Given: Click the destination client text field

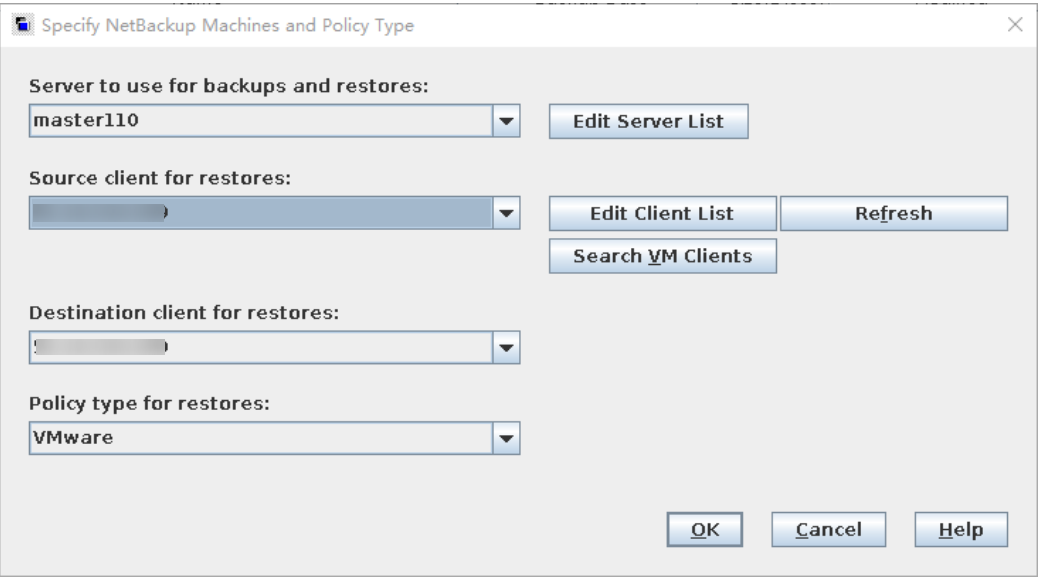Looking at the screenshot, I should click(x=260, y=348).
